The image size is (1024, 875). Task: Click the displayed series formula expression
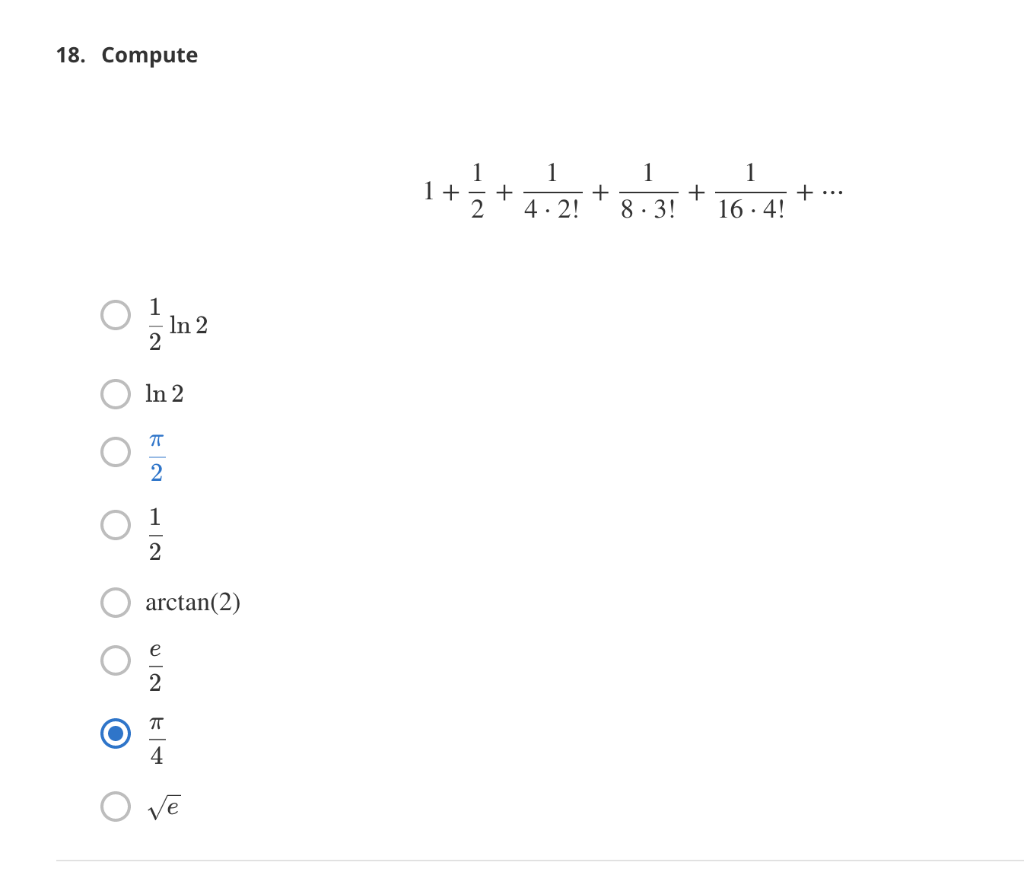click(x=632, y=190)
